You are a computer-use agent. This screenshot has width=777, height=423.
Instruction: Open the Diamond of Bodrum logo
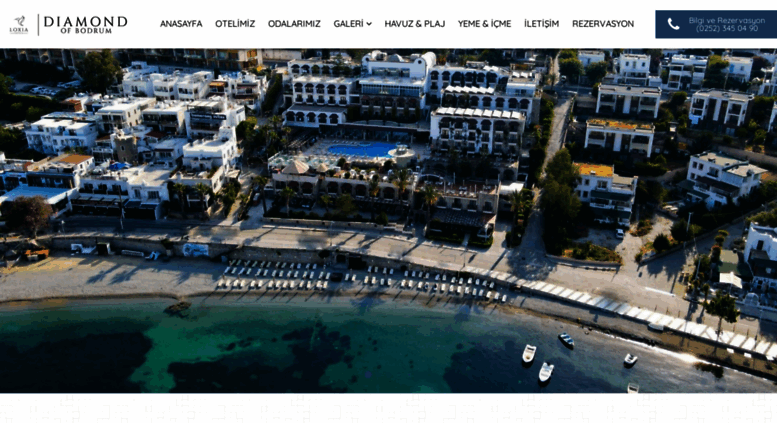pos(85,24)
